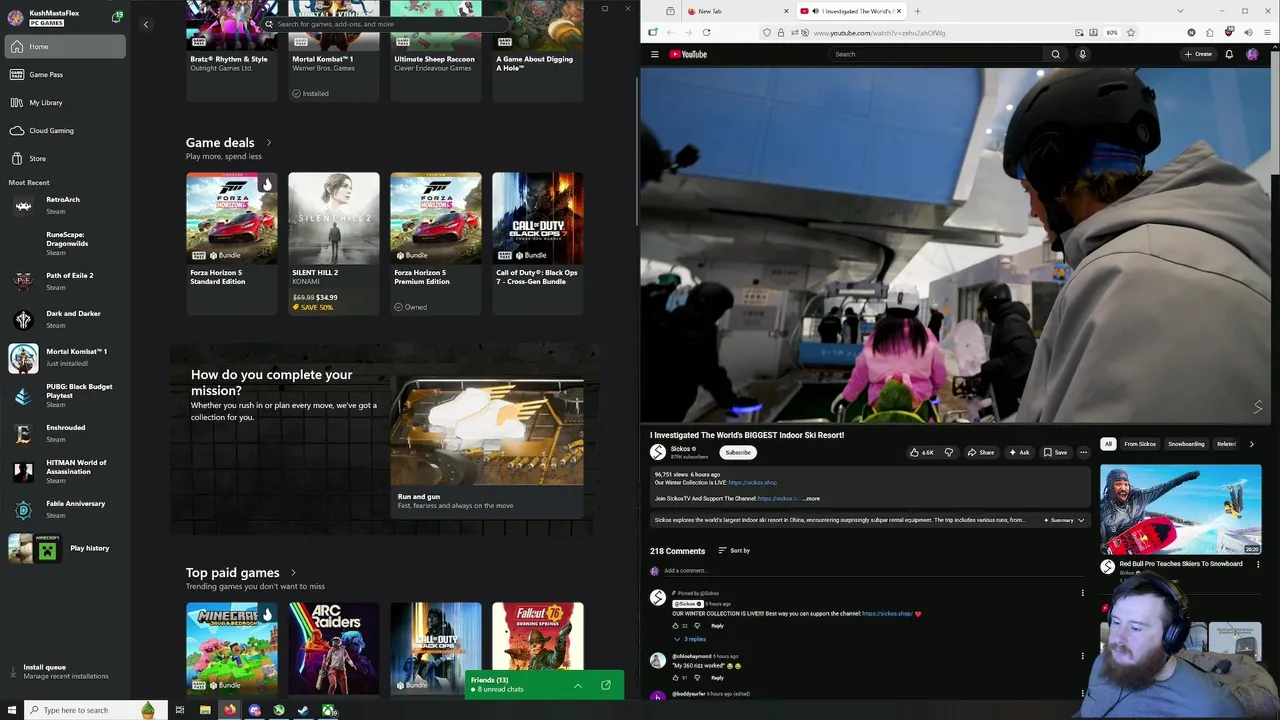Click the Xbox notifications bell icon
The height and width of the screenshot is (720, 1280).
117,18
